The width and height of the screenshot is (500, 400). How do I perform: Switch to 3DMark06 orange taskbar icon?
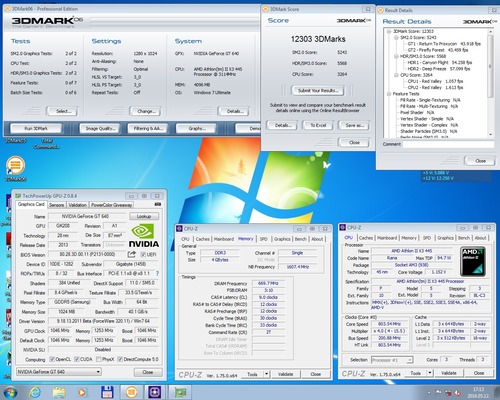(131, 392)
